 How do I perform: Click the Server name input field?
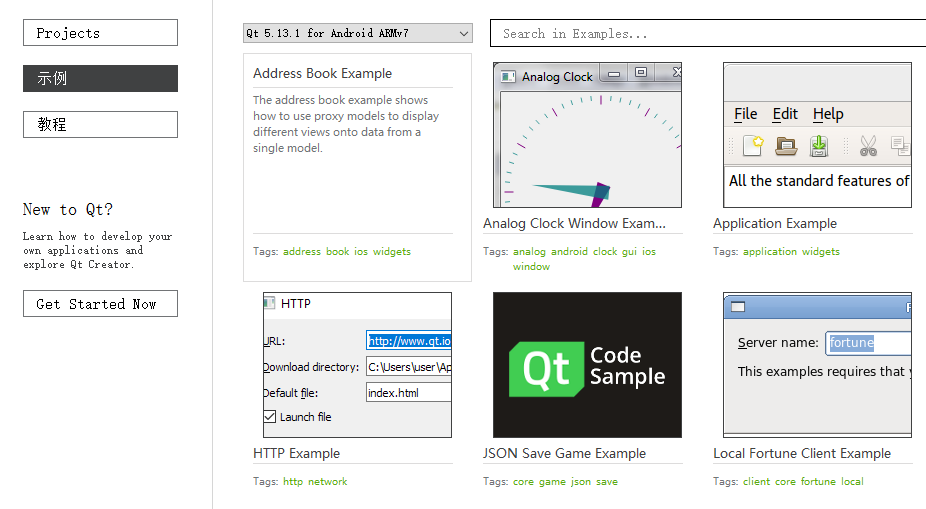(867, 343)
